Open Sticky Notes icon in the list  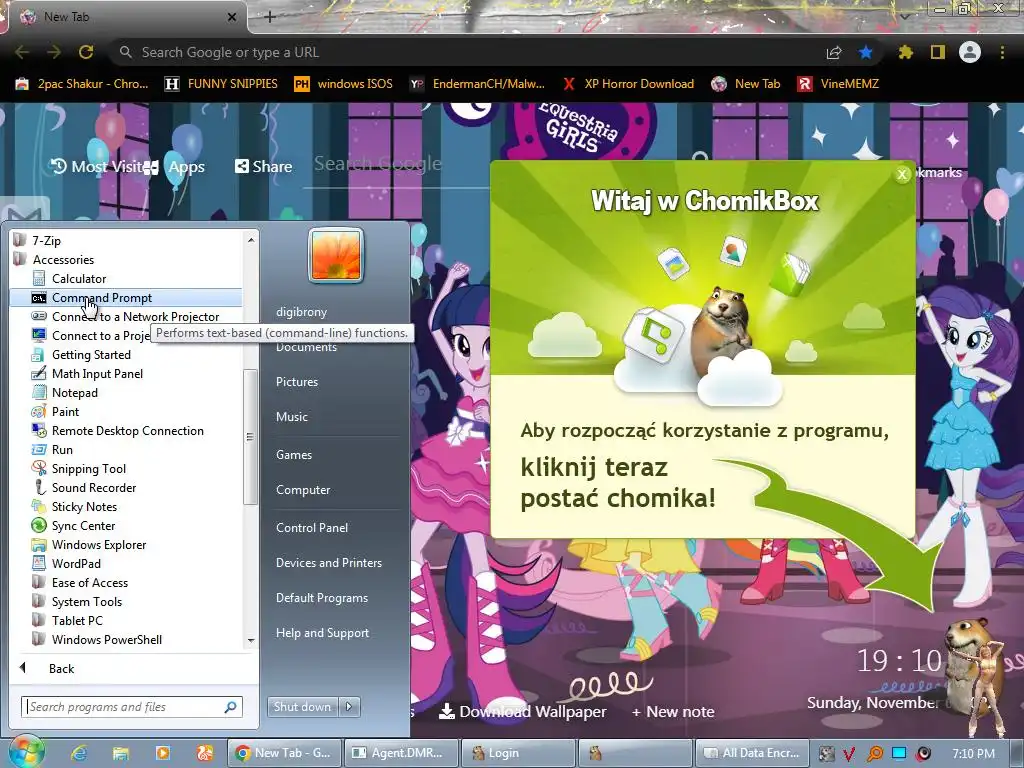point(39,507)
